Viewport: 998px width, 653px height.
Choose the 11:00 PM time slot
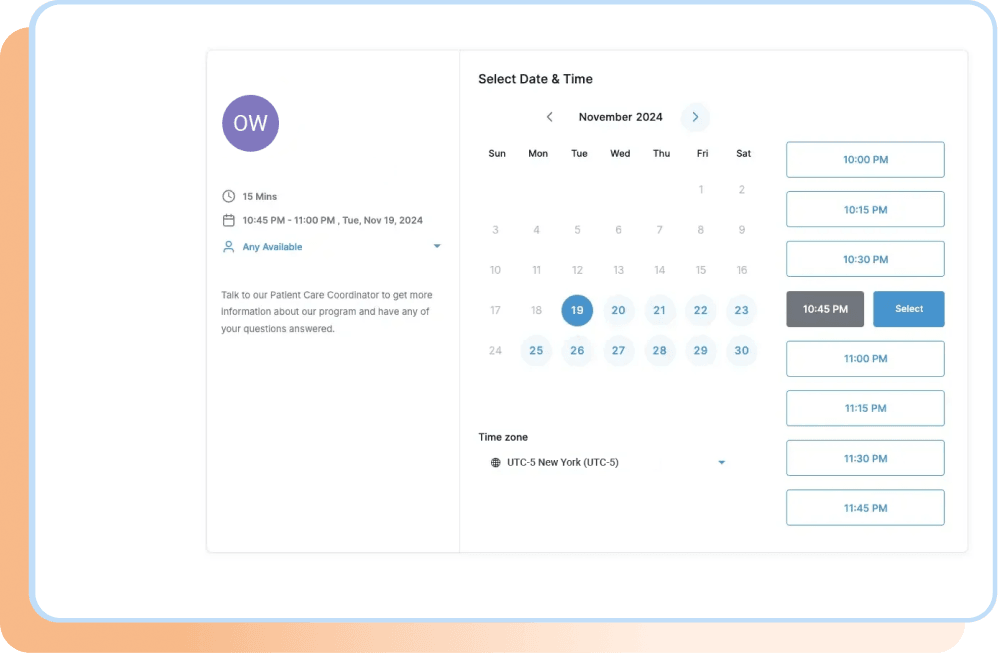click(x=864, y=358)
